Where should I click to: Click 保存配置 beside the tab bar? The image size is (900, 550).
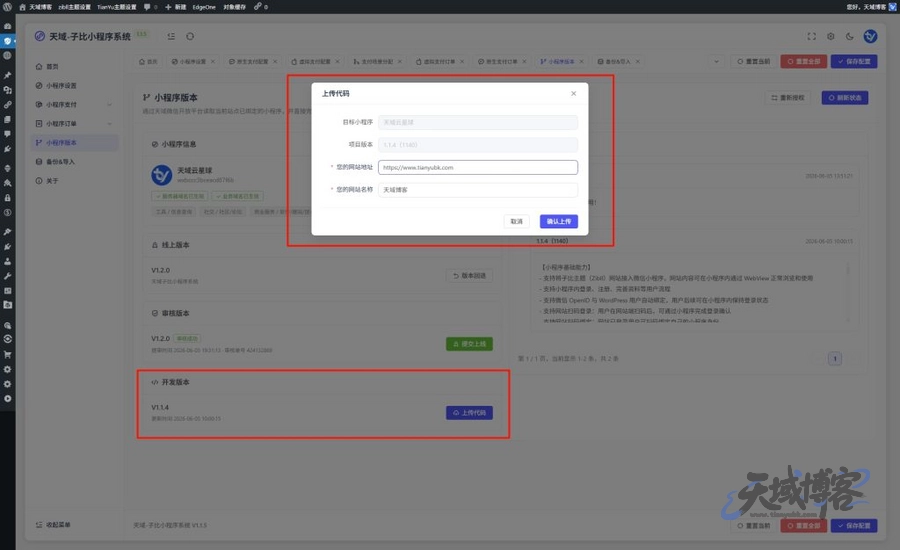(854, 61)
